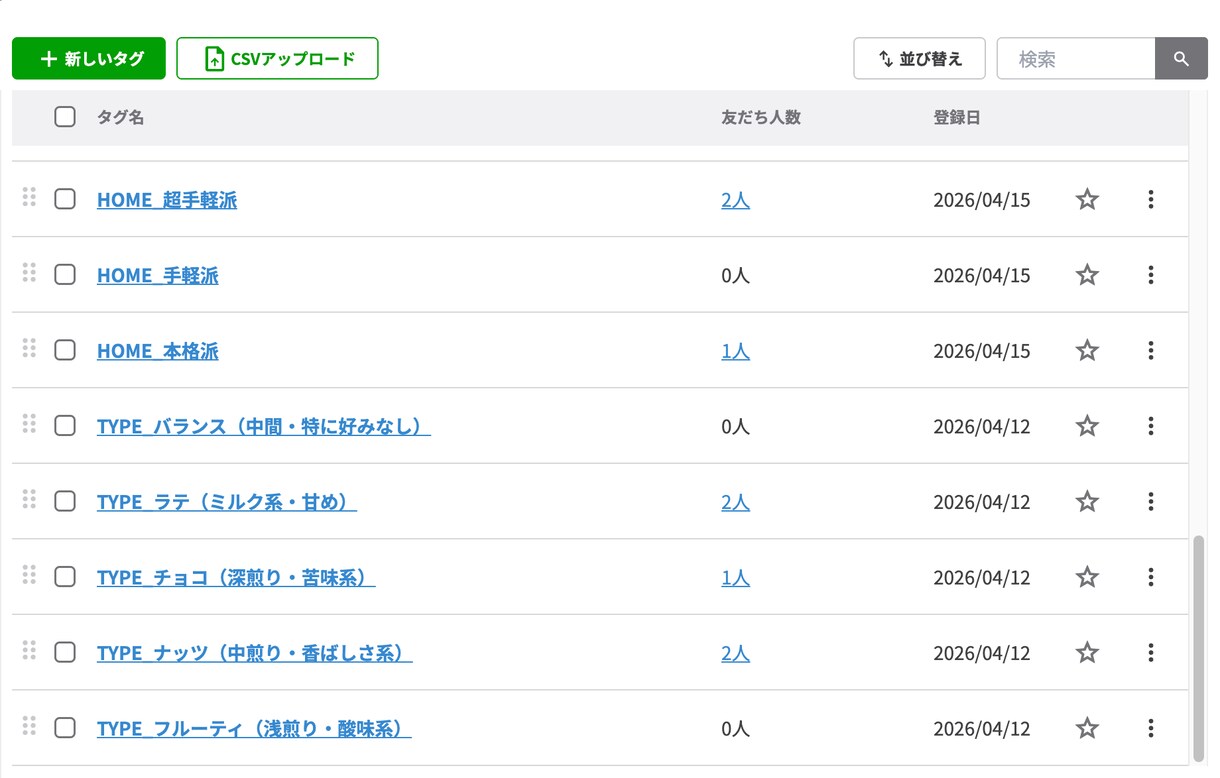Image resolution: width=1220 pixels, height=778 pixels.
Task: Check the TYPE_バランス row checkbox
Action: pos(65,426)
